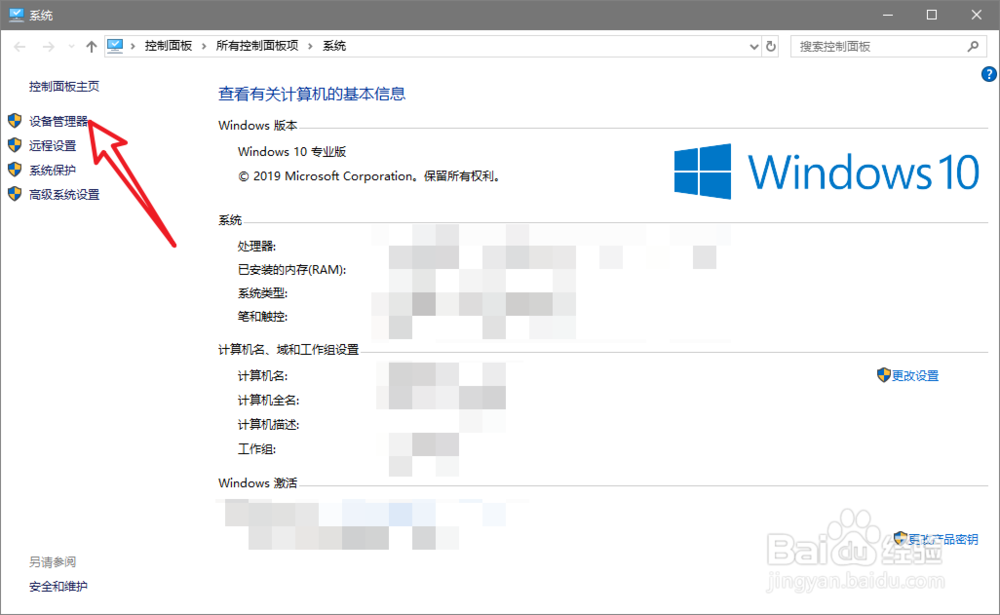1000x615 pixels.
Task: Click the 系统类型 label
Action: click(x=263, y=293)
